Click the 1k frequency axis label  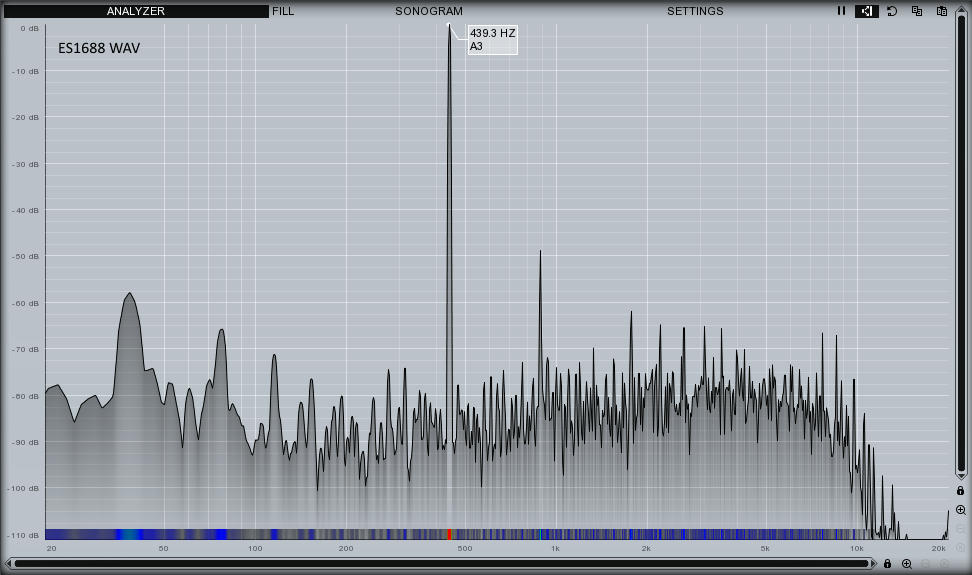point(555,548)
